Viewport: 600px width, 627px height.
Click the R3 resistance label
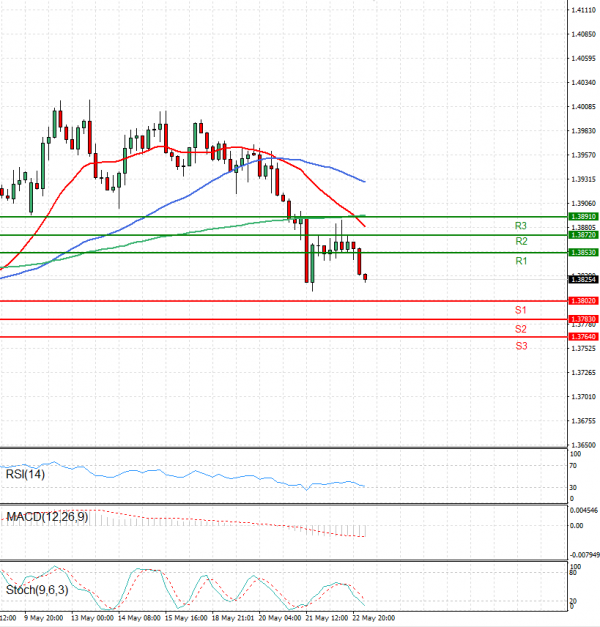521,226
